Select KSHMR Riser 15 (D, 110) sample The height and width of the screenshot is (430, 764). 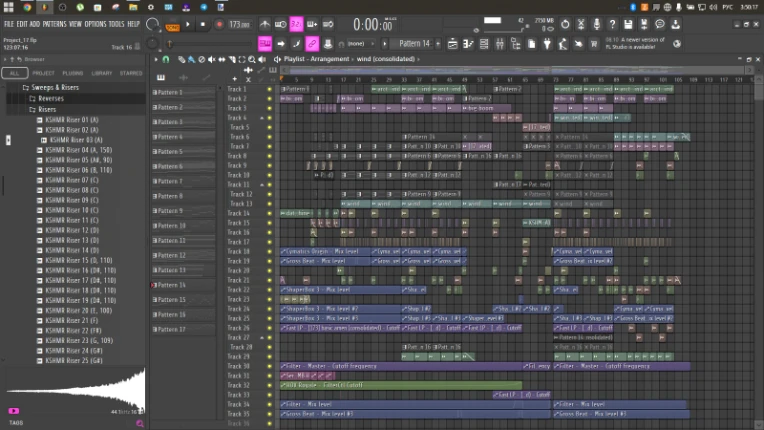coord(78,261)
